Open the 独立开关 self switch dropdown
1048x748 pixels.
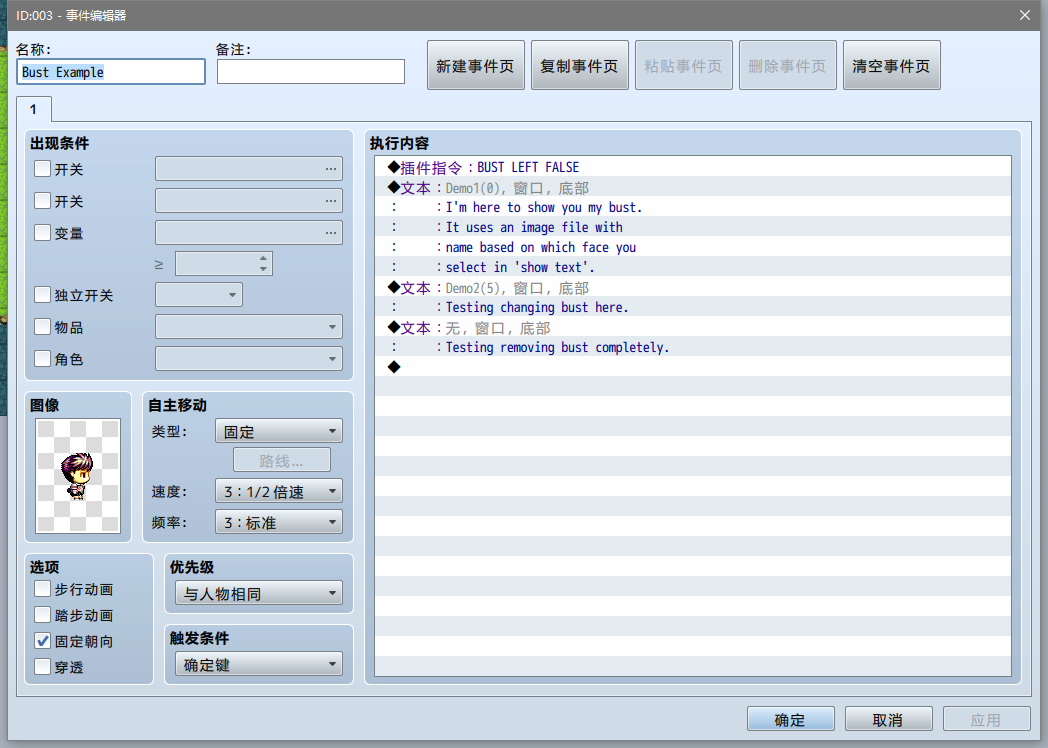click(199, 295)
